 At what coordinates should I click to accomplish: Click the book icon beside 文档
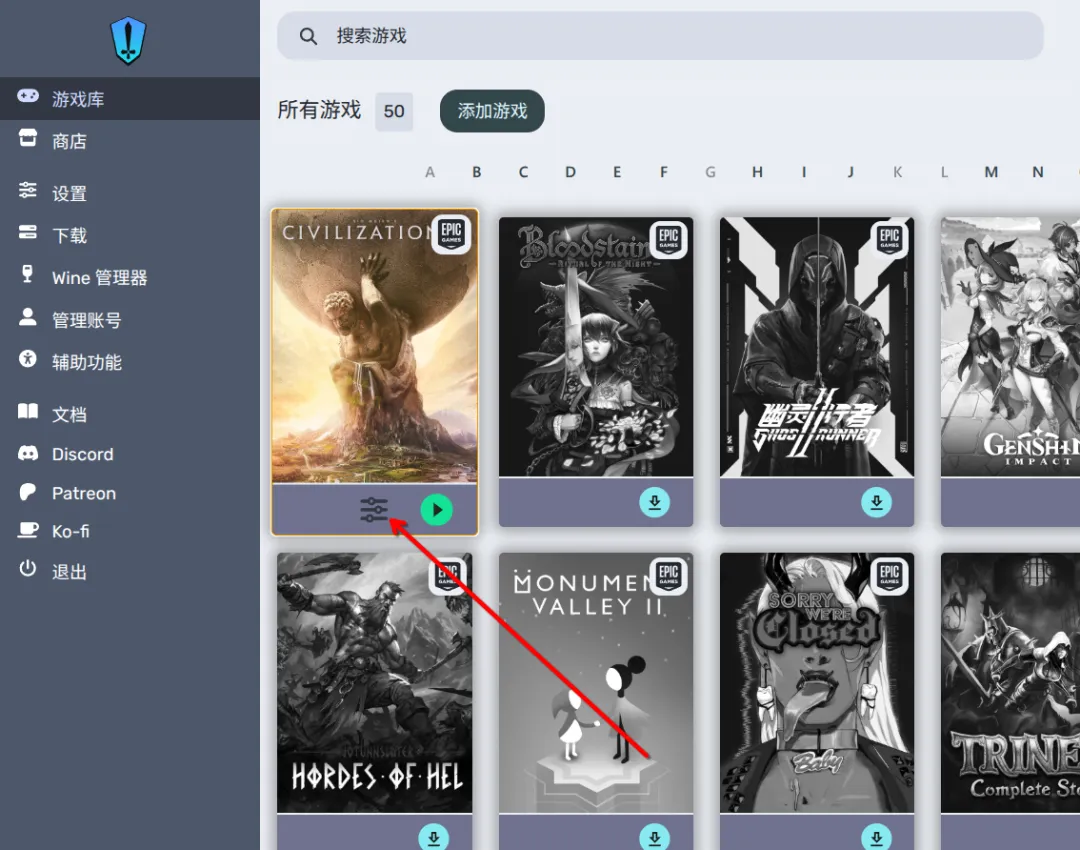pyautogui.click(x=28, y=411)
